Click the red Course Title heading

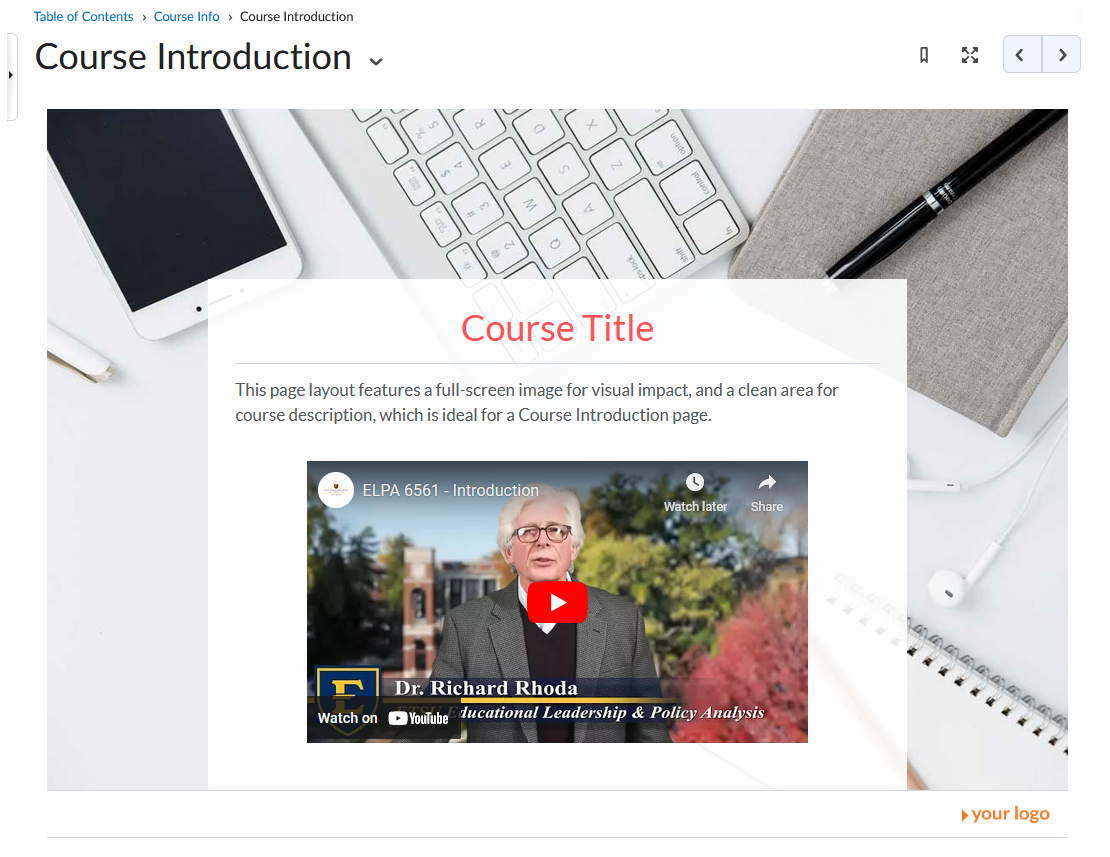point(557,328)
